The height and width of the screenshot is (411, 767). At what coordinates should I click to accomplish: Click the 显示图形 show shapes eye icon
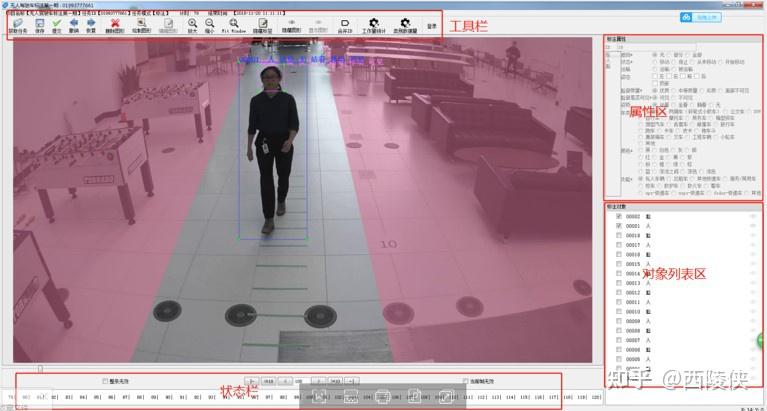[x=318, y=25]
